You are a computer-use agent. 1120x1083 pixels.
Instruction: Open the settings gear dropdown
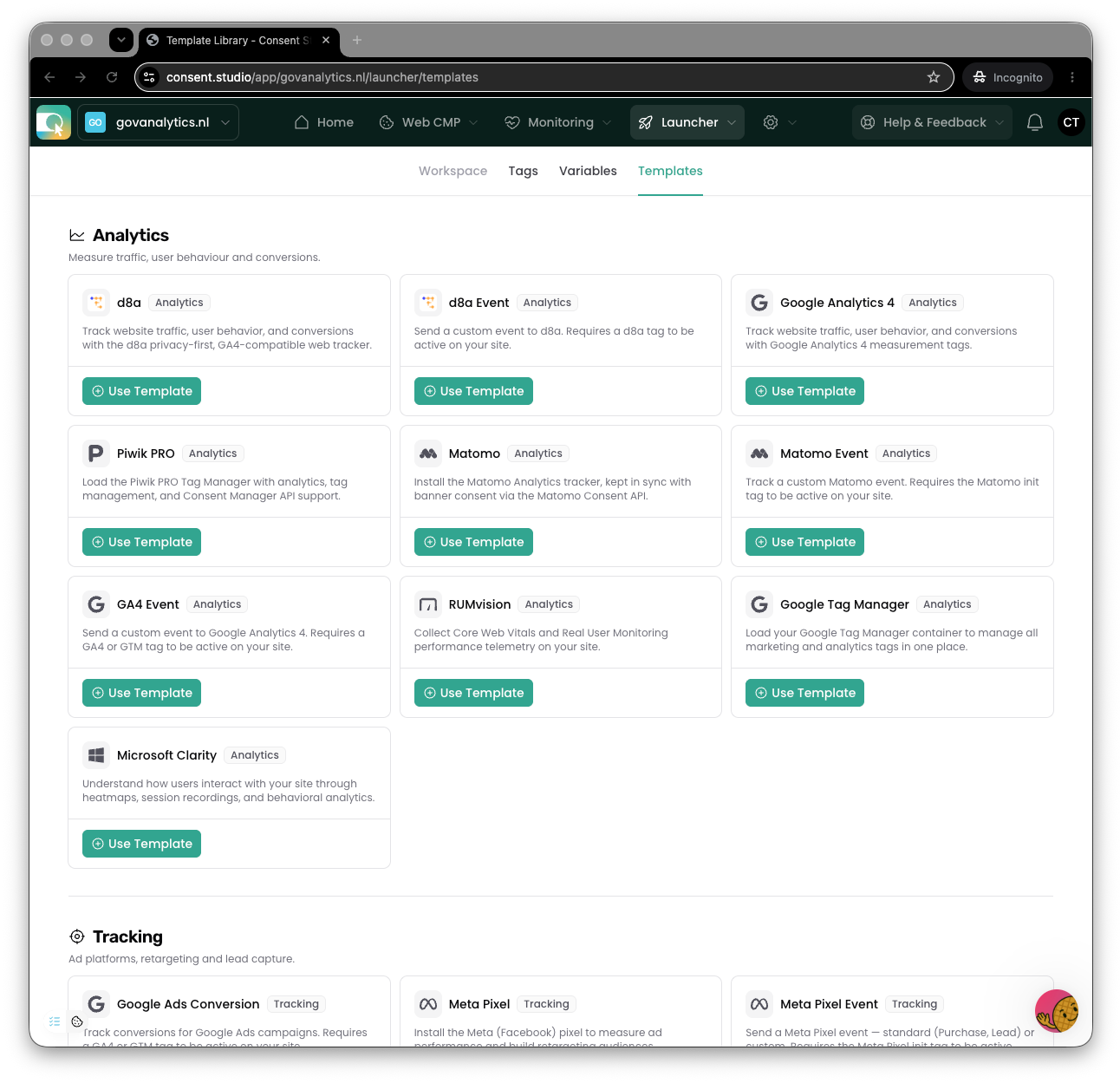[x=779, y=122]
